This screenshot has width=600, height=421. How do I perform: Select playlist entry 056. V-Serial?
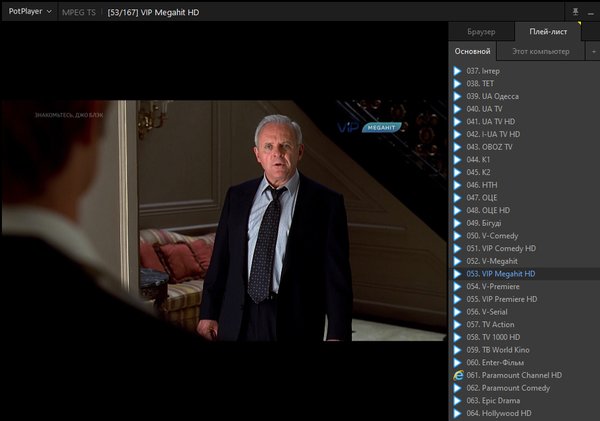[x=524, y=312]
